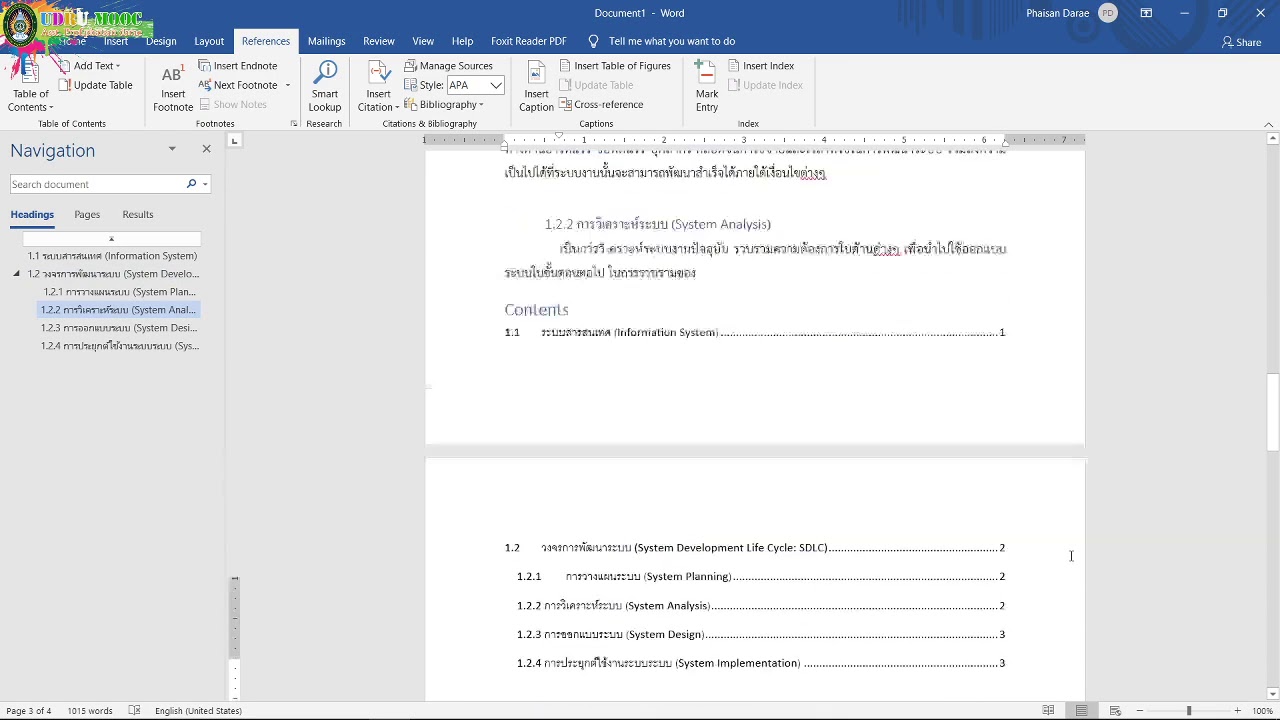
Task: Click Page 3 of 4 in status bar
Action: pyautogui.click(x=29, y=711)
